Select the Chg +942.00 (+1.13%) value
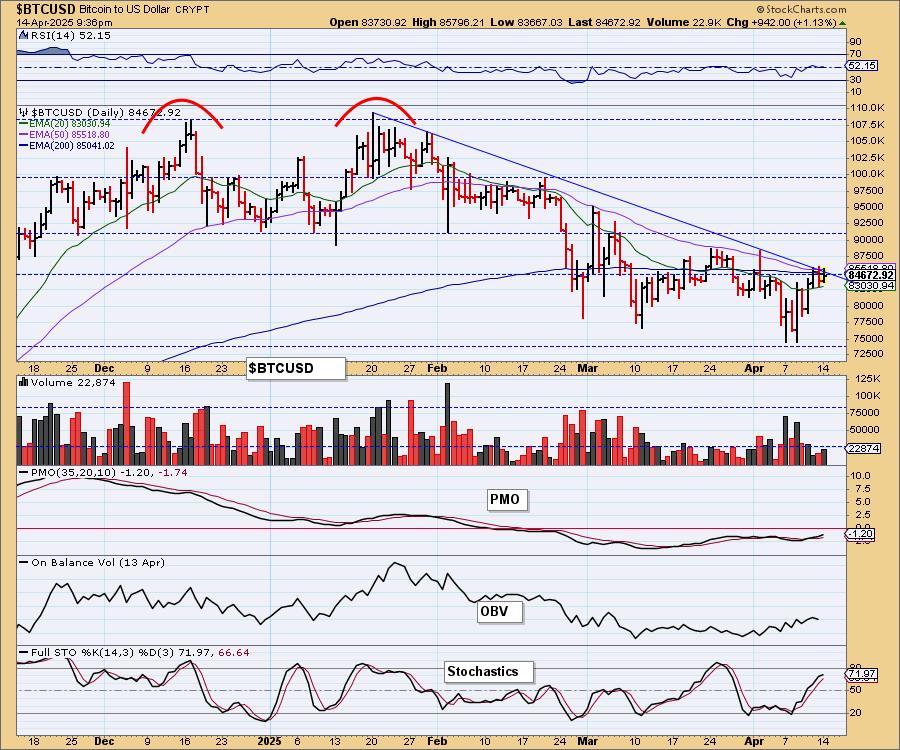Image resolution: width=900 pixels, height=750 pixels. [781, 22]
